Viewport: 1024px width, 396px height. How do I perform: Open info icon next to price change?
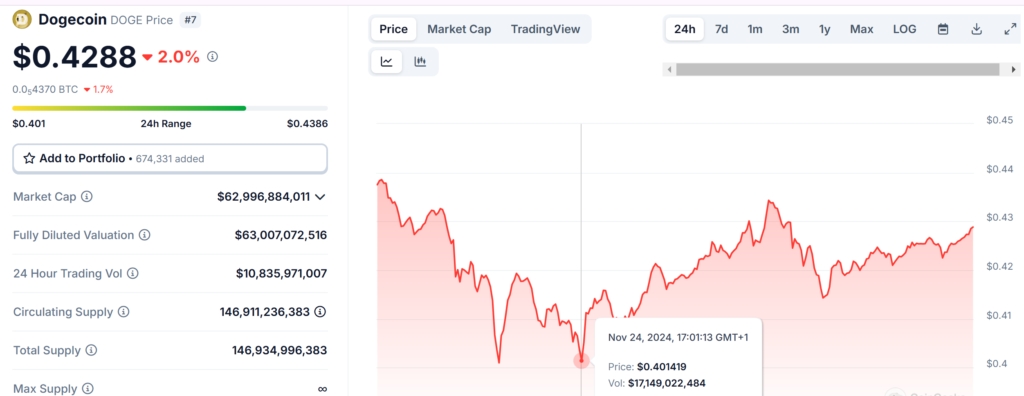212,57
